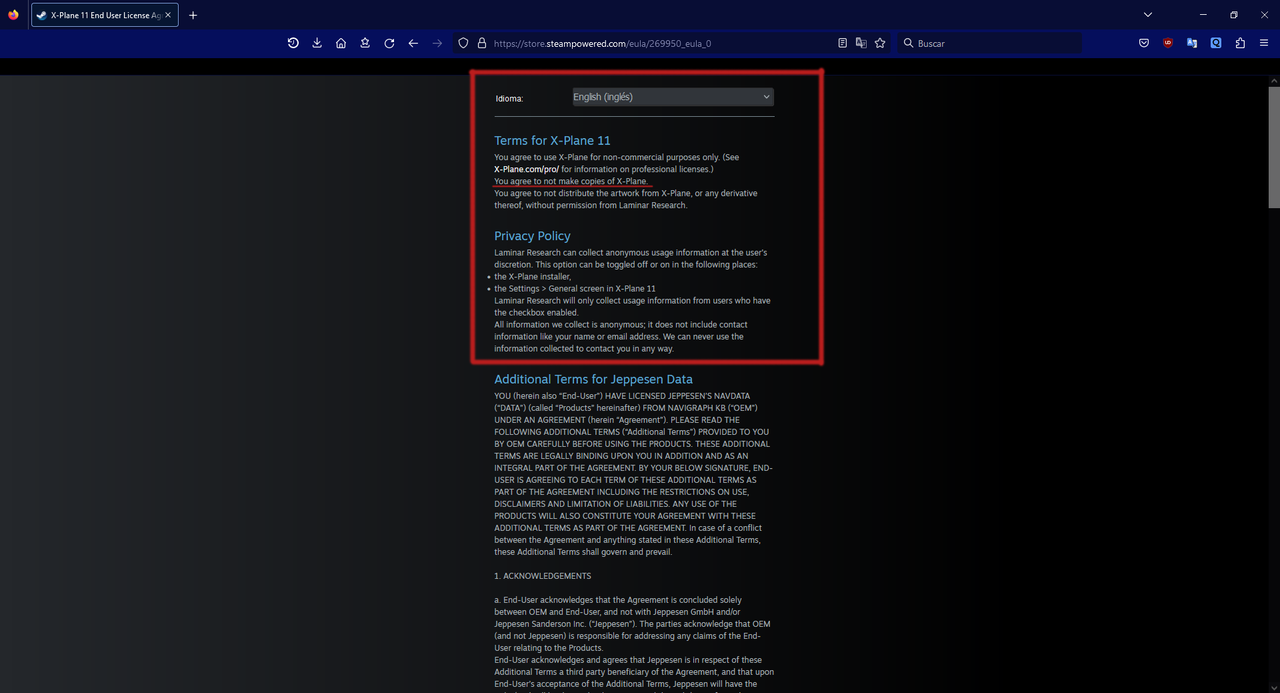Go back one page
Image resolution: width=1280 pixels, height=693 pixels.
coord(413,43)
